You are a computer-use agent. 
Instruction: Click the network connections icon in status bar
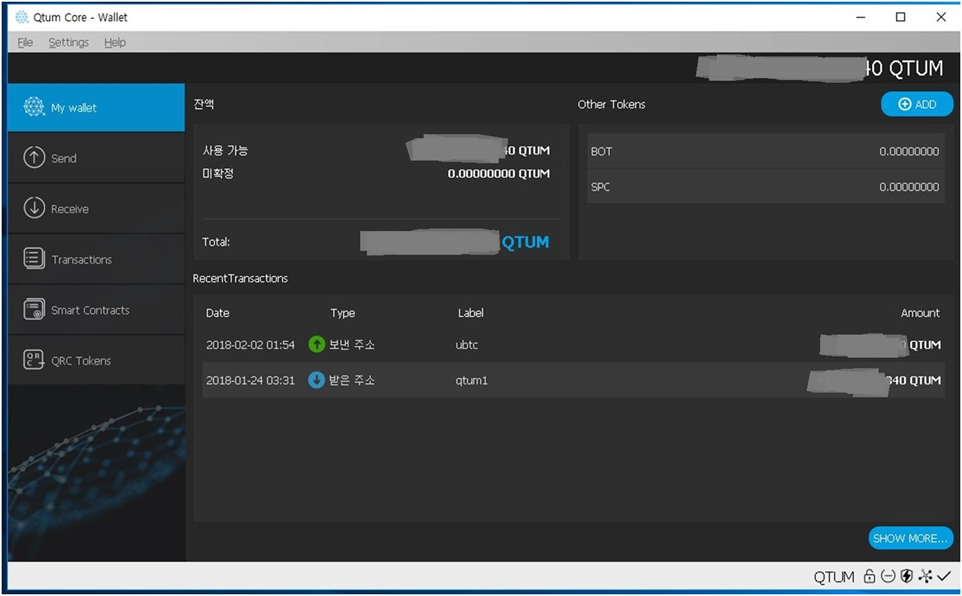[925, 576]
